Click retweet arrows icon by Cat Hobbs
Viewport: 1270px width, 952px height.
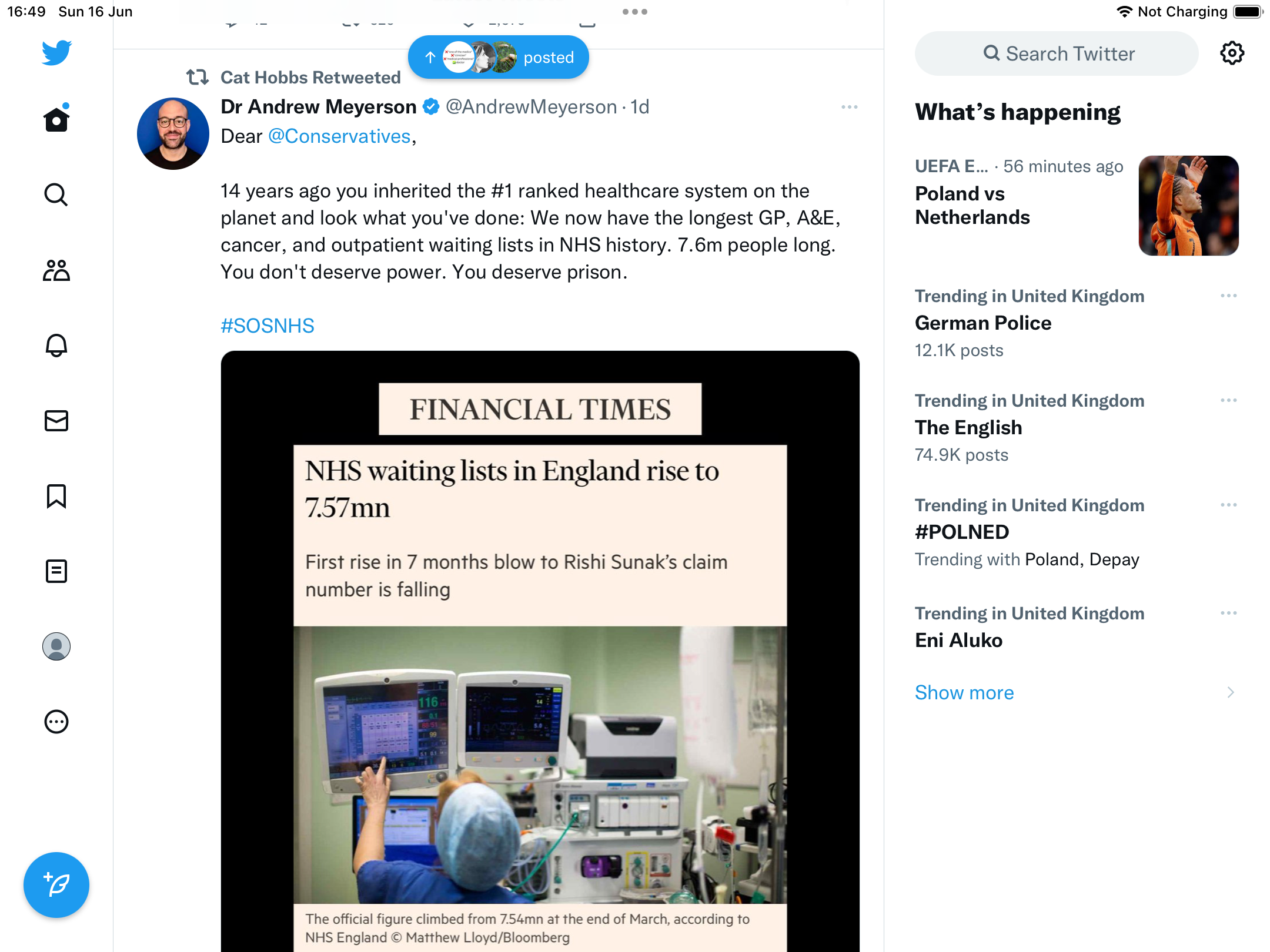198,77
